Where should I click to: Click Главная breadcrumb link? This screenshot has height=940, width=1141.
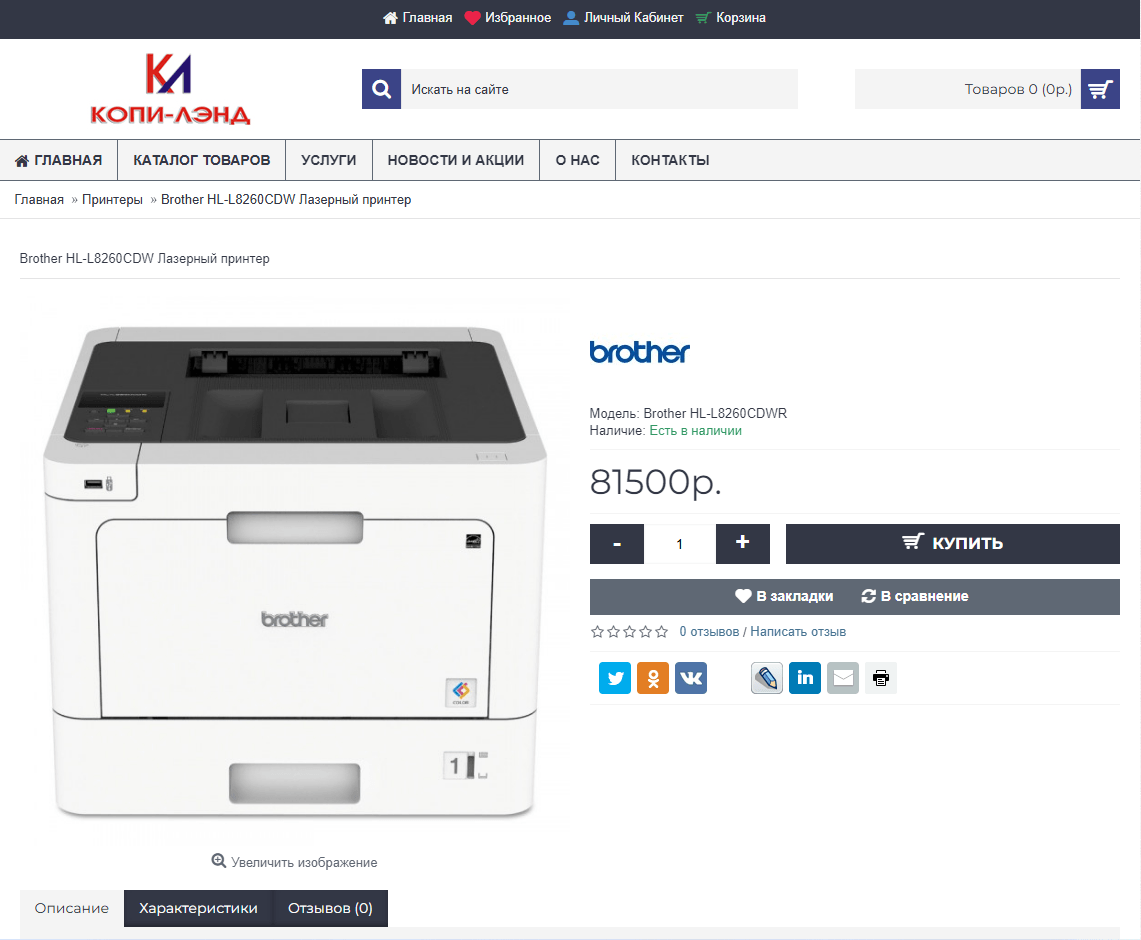(x=39, y=199)
